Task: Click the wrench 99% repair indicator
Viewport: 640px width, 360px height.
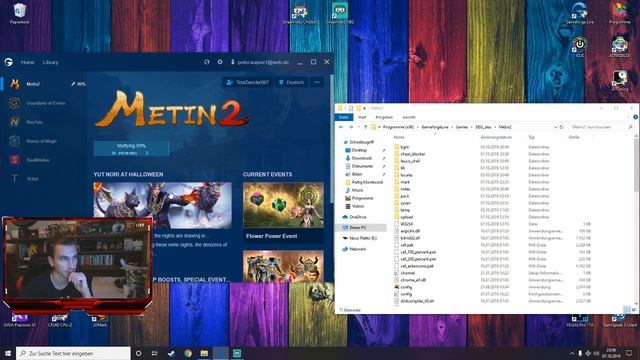Action: pyautogui.click(x=78, y=84)
